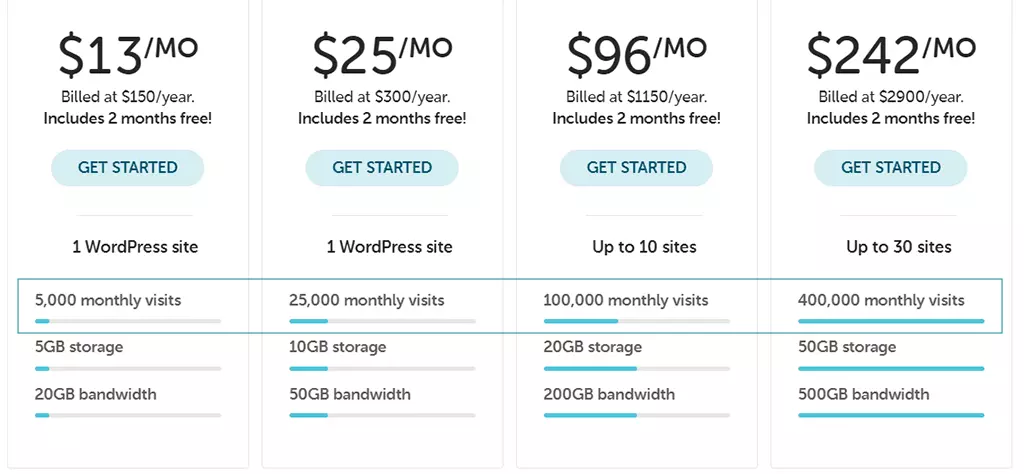Click the 20GB bandwidth label
Image resolution: width=1024 pixels, height=474 pixels.
[95, 394]
